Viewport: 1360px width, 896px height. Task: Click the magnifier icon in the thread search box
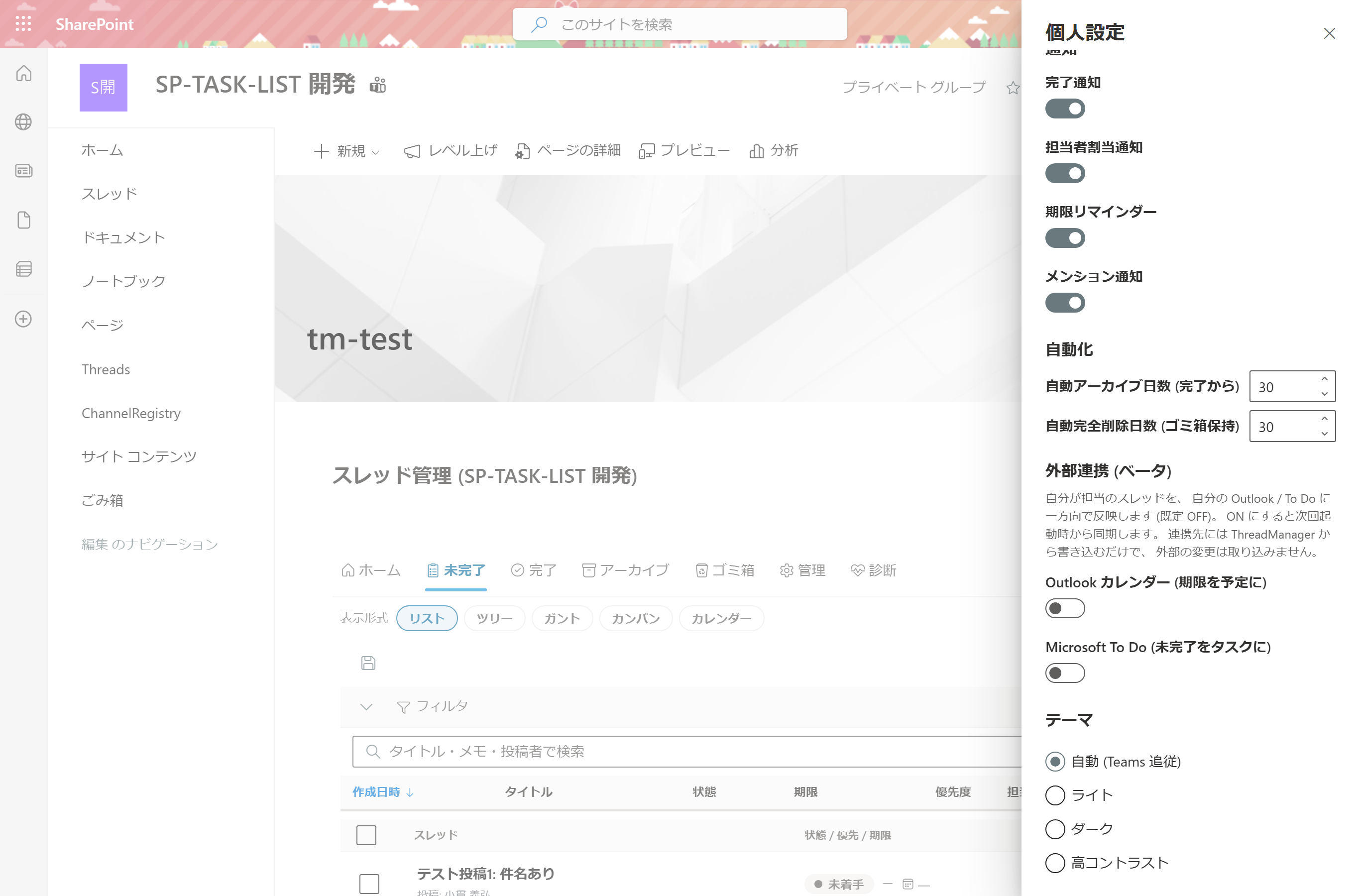coord(372,752)
